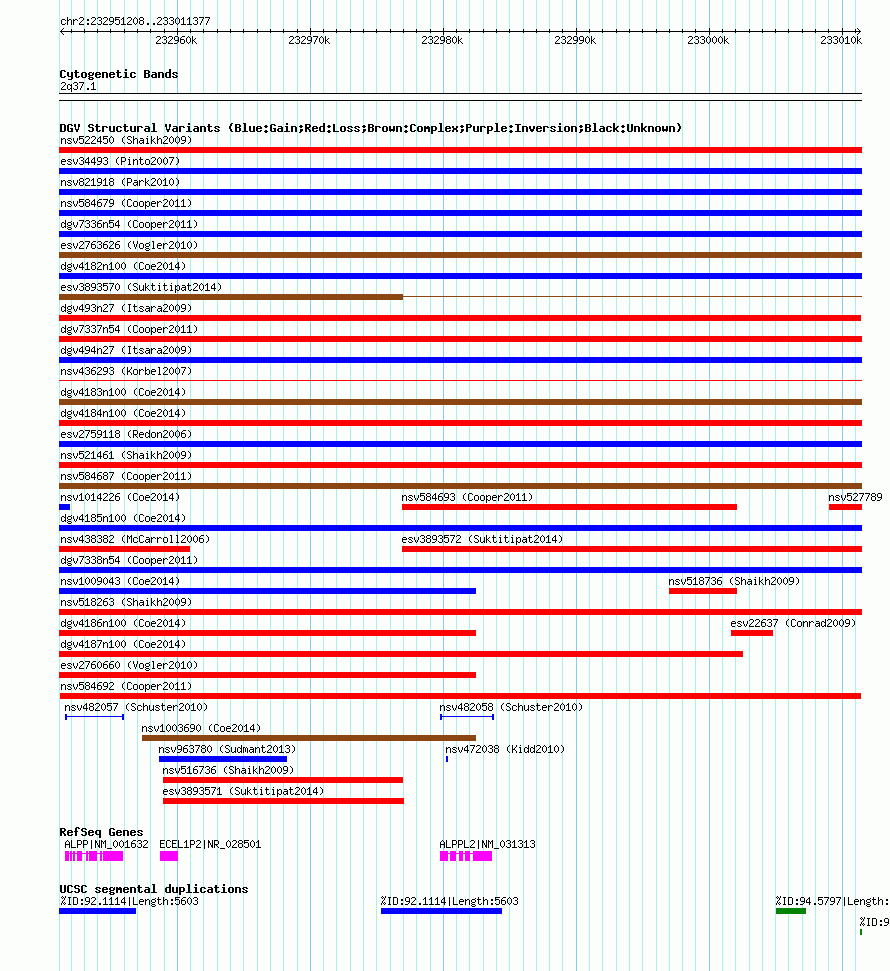890x971 pixels.
Task: Select dgv493n27 (Itsara2009) label
Action: tap(126, 308)
